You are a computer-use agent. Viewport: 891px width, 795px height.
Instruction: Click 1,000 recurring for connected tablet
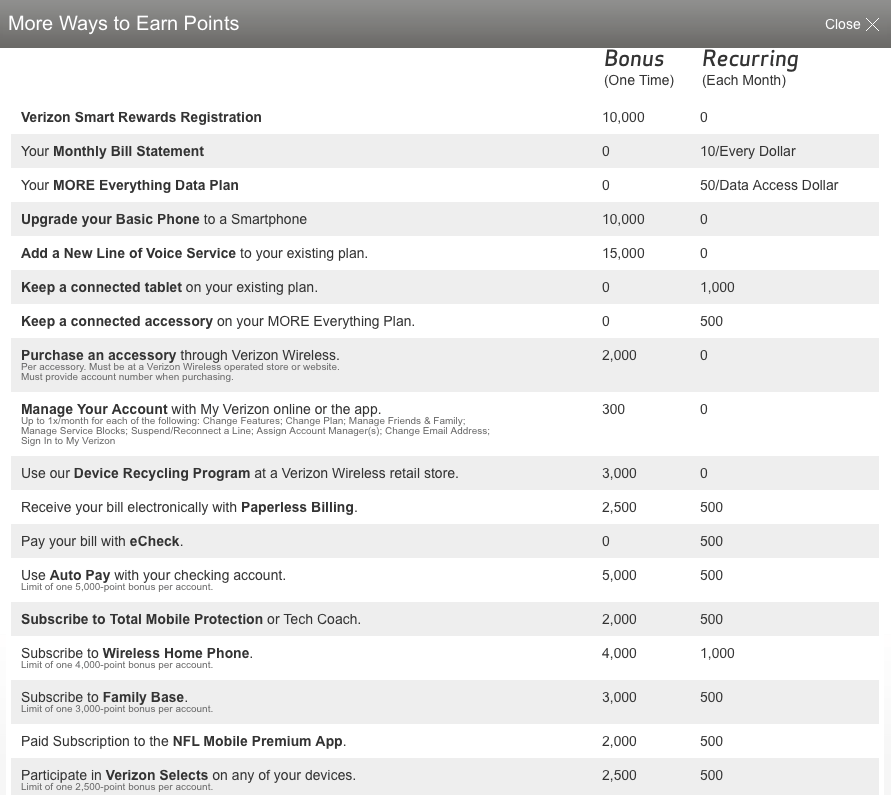pyautogui.click(x=717, y=288)
